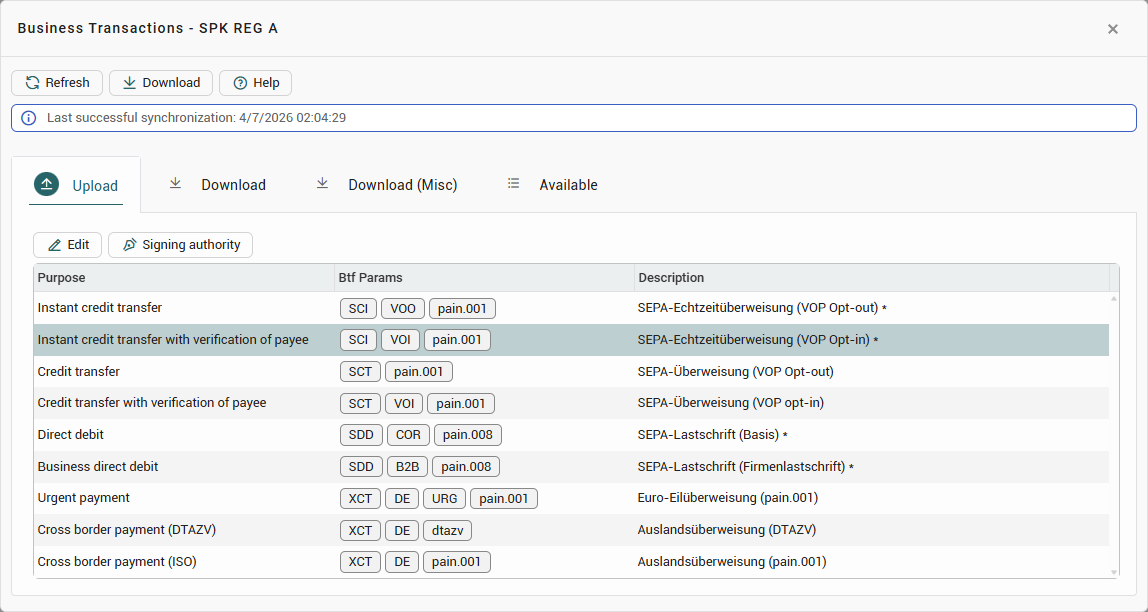1148x612 pixels.
Task: Switch to the Download tab
Action: tap(217, 185)
